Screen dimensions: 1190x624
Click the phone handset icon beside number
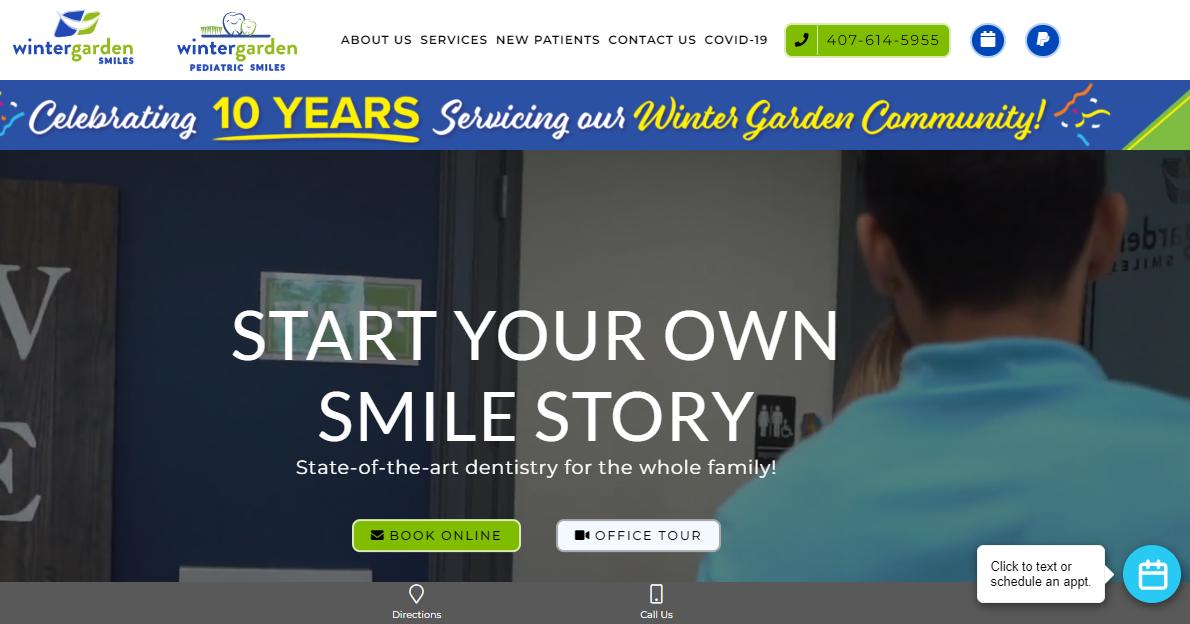801,40
